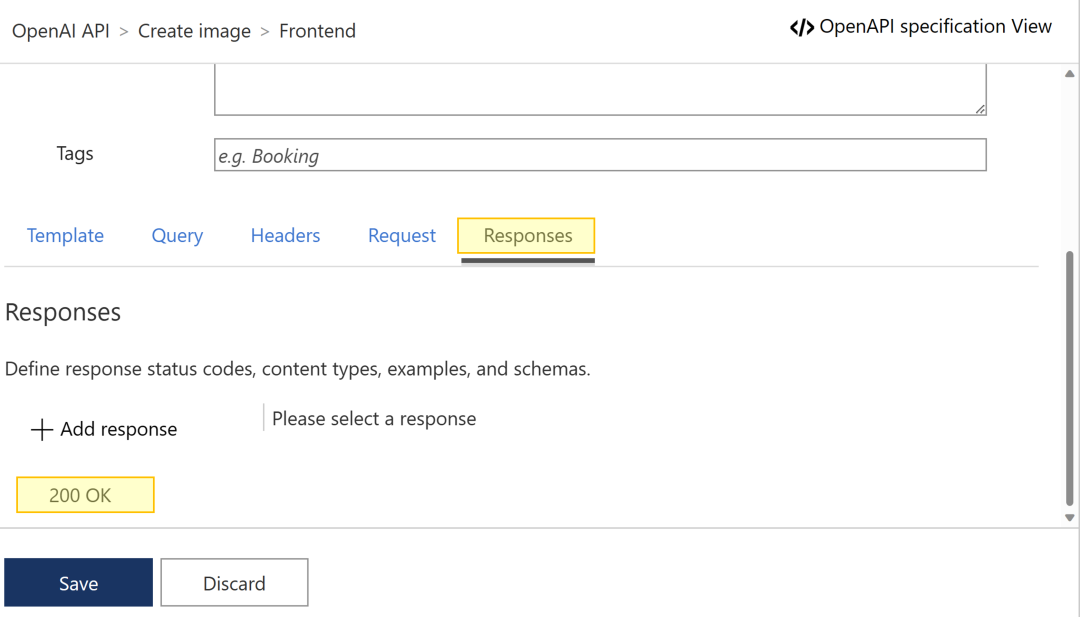
Task: Click the plus icon beside Add response
Action: [x=41, y=430]
